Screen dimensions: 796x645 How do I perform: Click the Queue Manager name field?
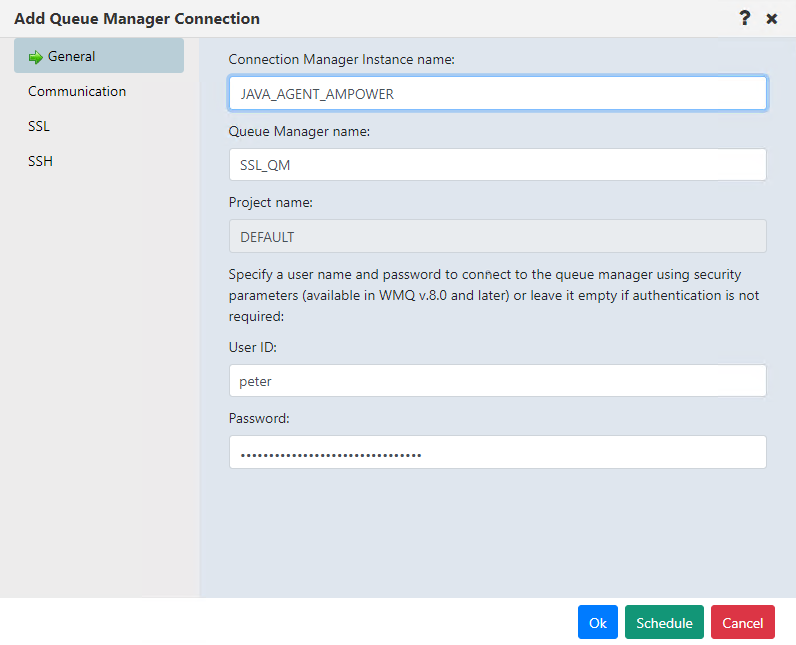coord(498,164)
